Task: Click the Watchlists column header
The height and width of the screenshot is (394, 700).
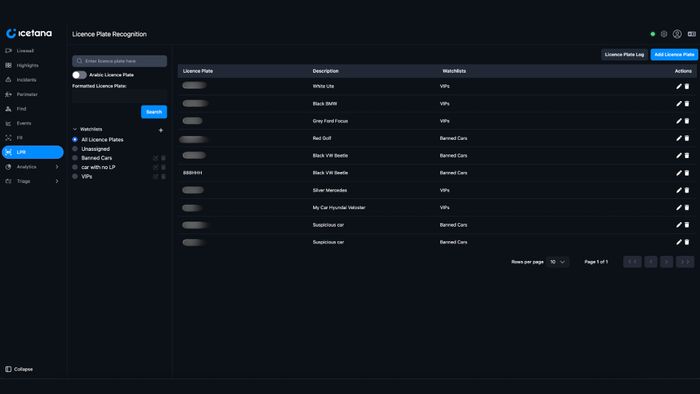Action: [454, 71]
